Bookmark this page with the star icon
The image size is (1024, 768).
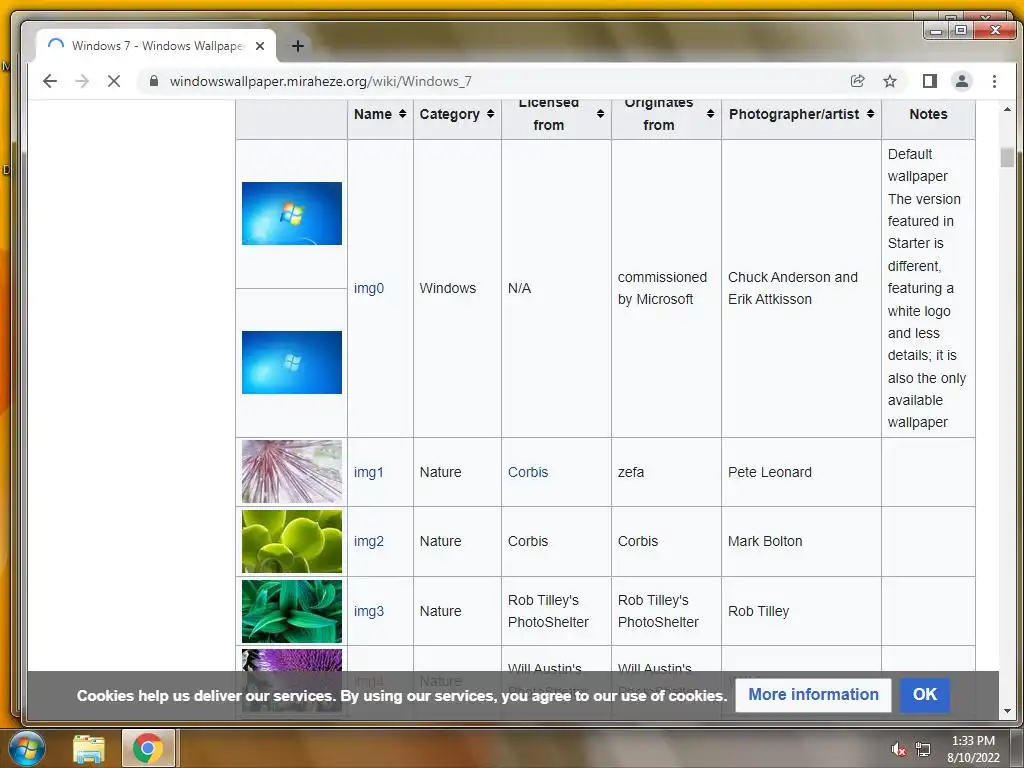point(889,81)
